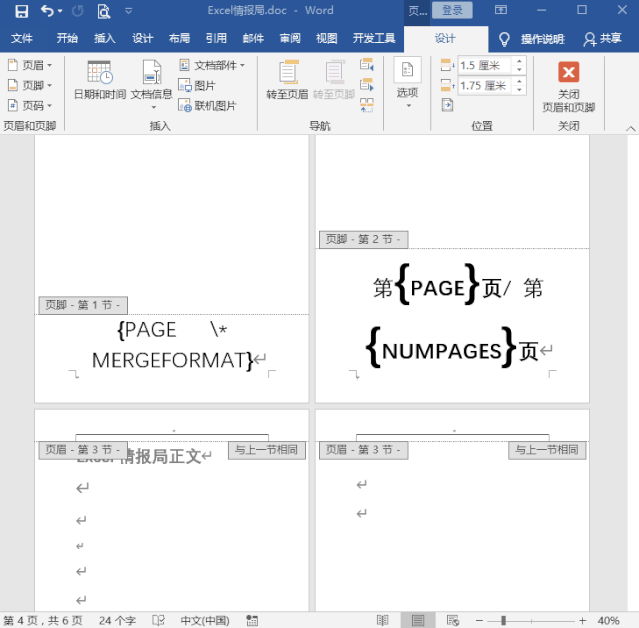Open the 选项 options dropdown
Screen dimensions: 639x628
click(408, 83)
